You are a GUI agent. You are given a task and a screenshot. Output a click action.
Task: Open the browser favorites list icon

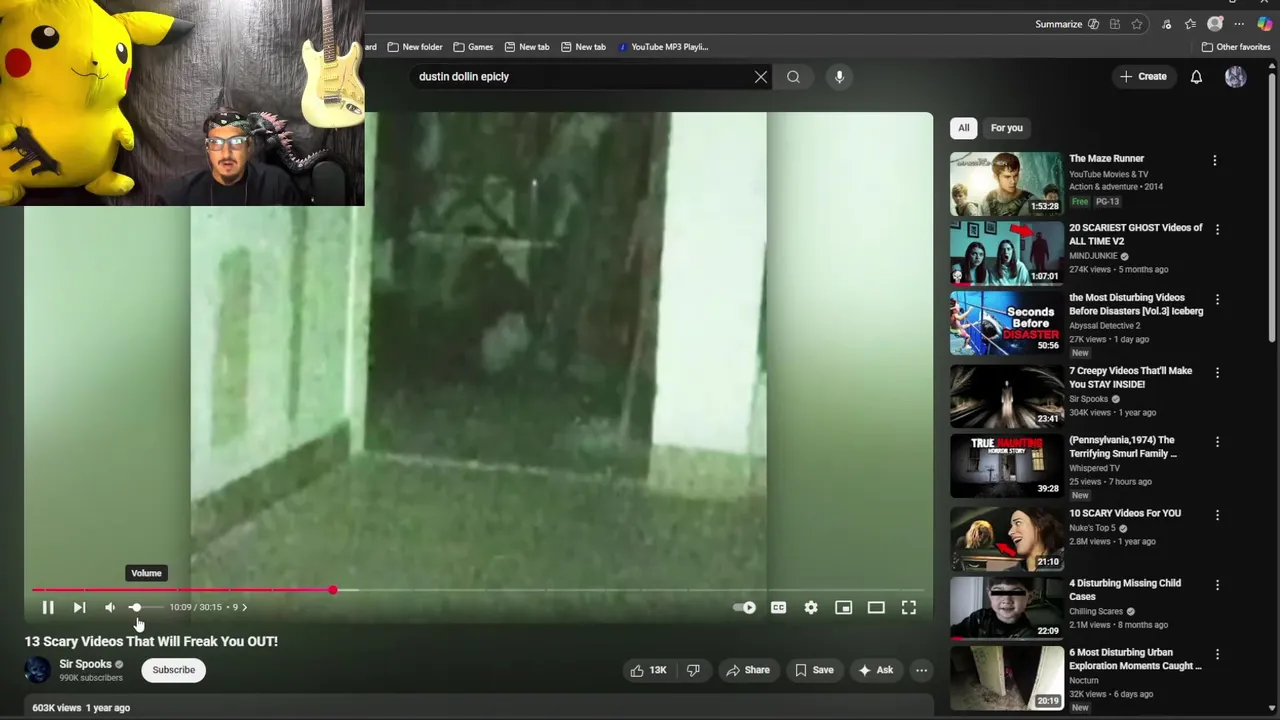(x=1190, y=24)
